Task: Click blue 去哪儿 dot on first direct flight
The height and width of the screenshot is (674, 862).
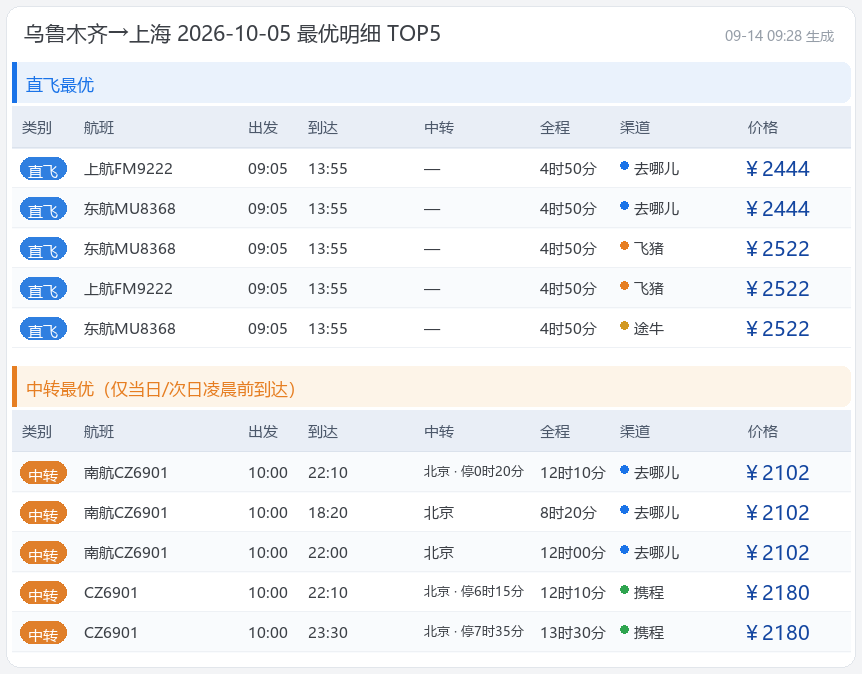Action: (624, 165)
